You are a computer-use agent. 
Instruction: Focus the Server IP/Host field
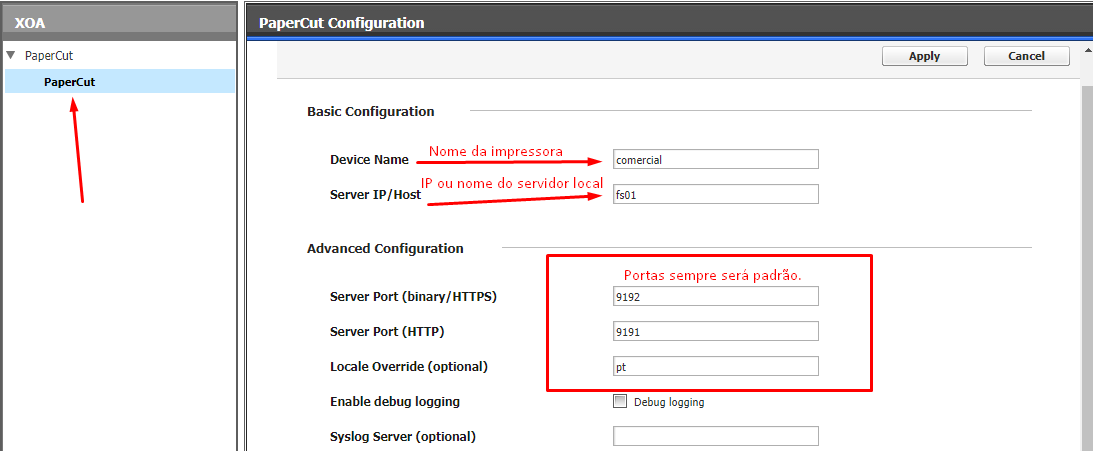(x=715, y=194)
